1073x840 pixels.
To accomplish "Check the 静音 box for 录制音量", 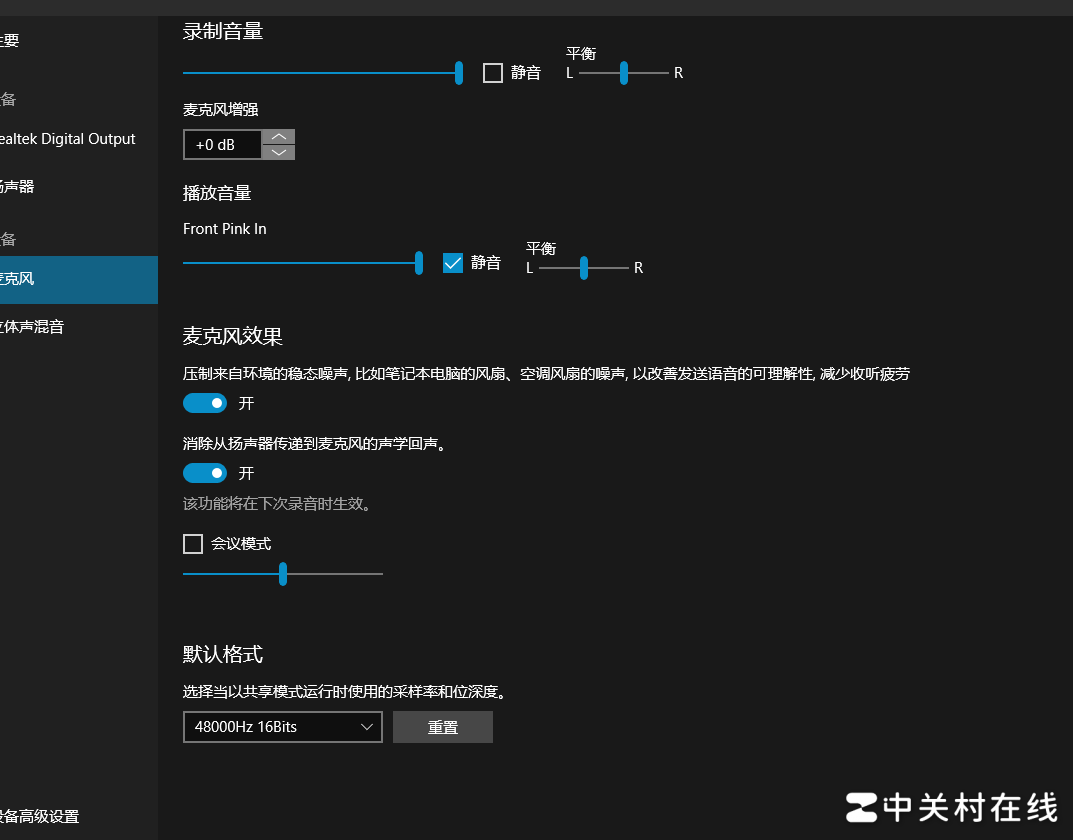I will [493, 73].
